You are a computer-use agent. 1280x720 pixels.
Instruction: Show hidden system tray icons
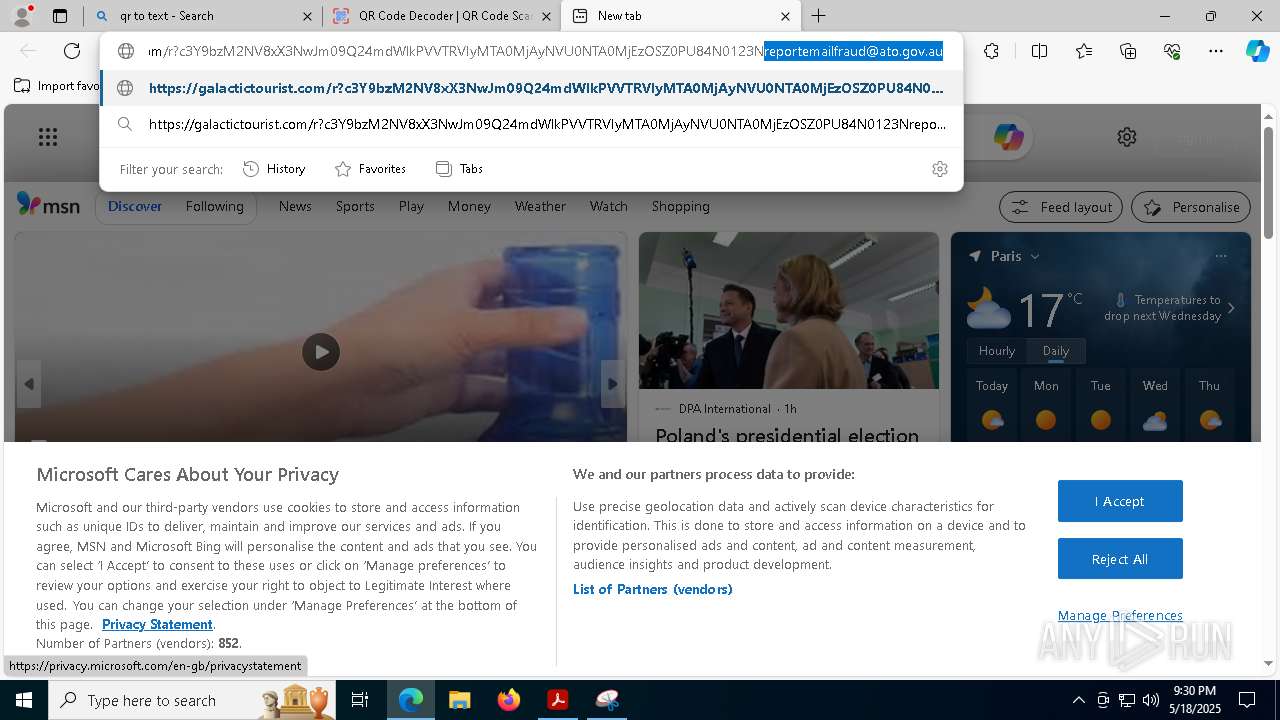(1078, 700)
